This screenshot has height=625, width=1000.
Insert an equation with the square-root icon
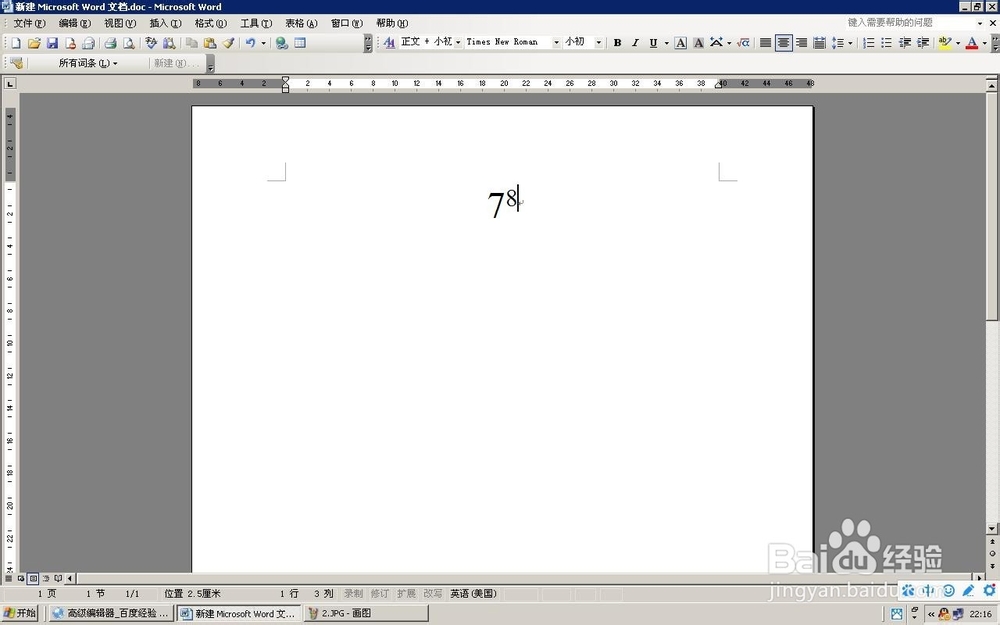pos(743,43)
